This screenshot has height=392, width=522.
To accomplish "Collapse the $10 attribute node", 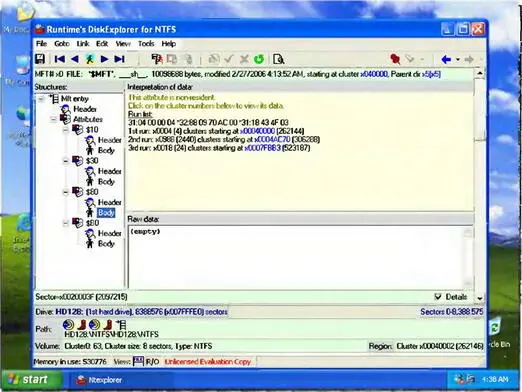I will pos(66,130).
